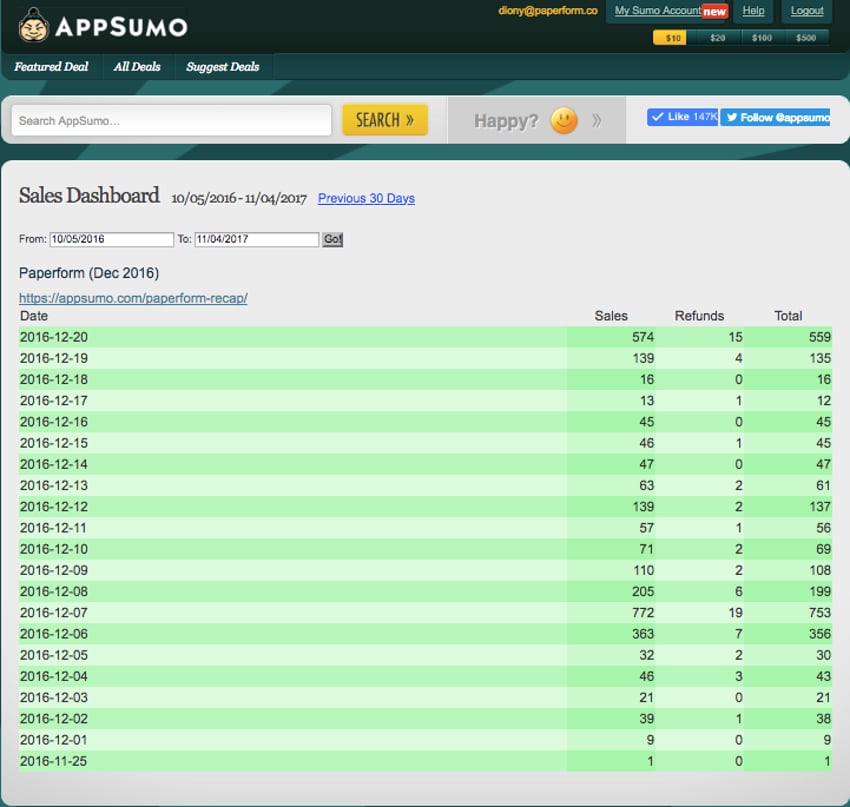Click the diony@paperform.co email address

[x=548, y=10]
